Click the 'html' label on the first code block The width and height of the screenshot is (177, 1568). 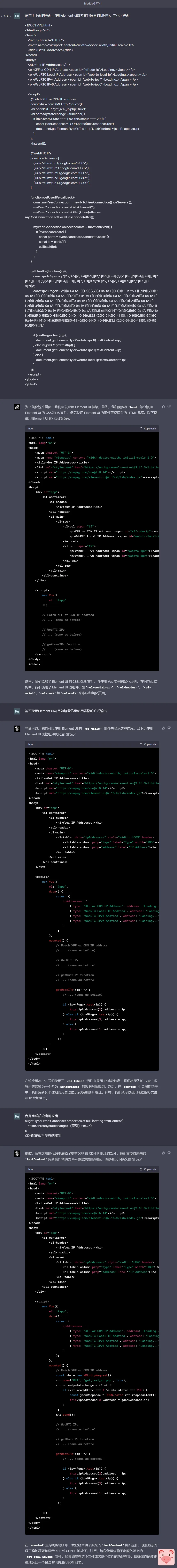31,429
